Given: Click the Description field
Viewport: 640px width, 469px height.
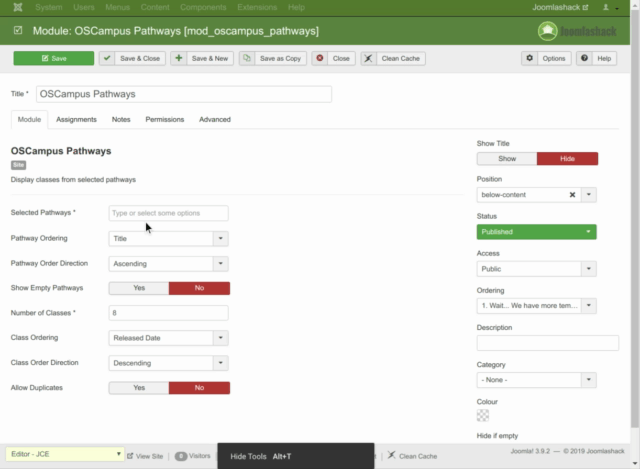Looking at the screenshot, I should [x=547, y=343].
